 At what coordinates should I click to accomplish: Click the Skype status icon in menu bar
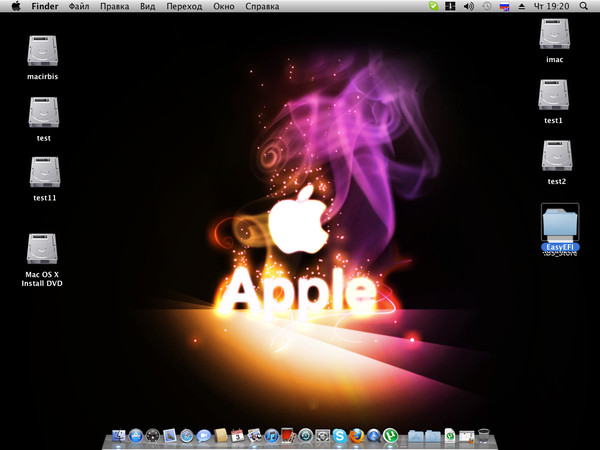tap(433, 6)
